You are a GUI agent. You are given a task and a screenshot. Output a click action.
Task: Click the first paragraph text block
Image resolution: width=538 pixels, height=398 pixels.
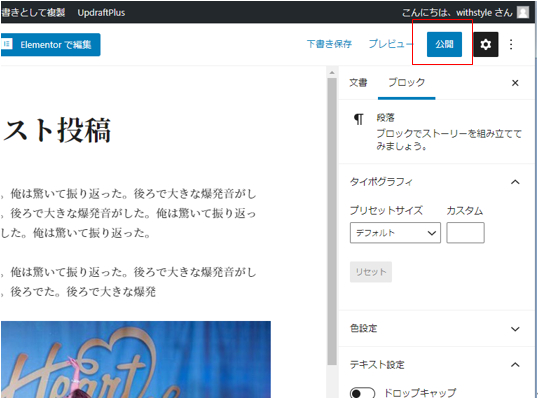(129, 213)
